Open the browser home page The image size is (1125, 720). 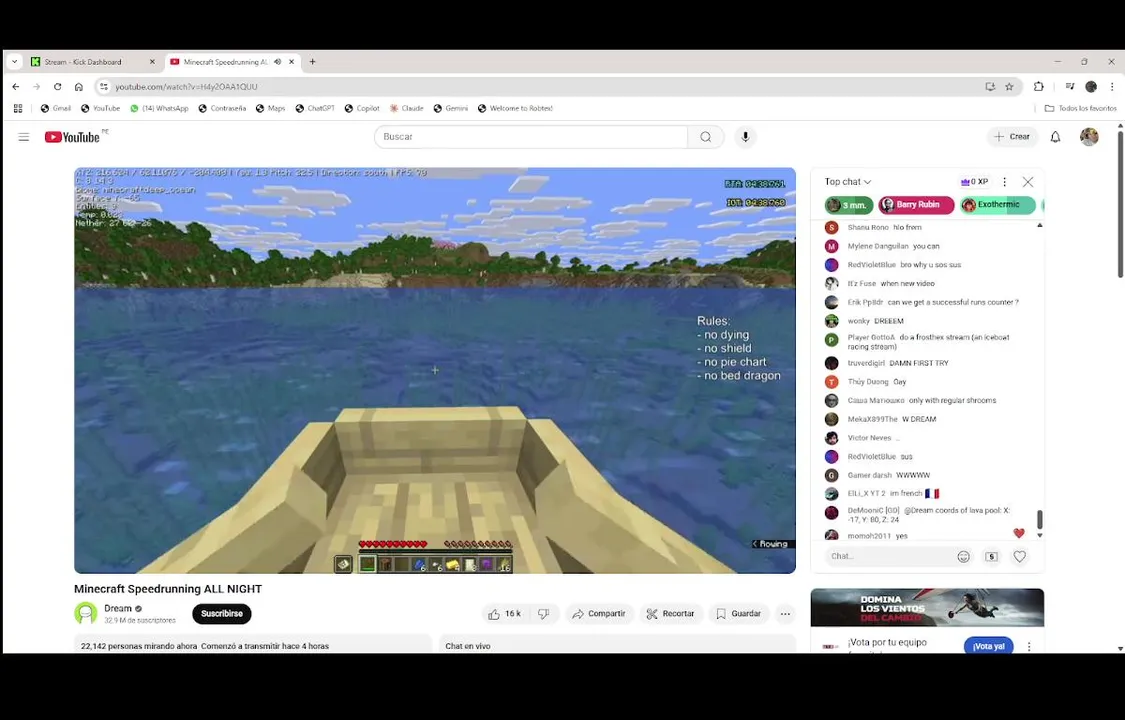79,87
